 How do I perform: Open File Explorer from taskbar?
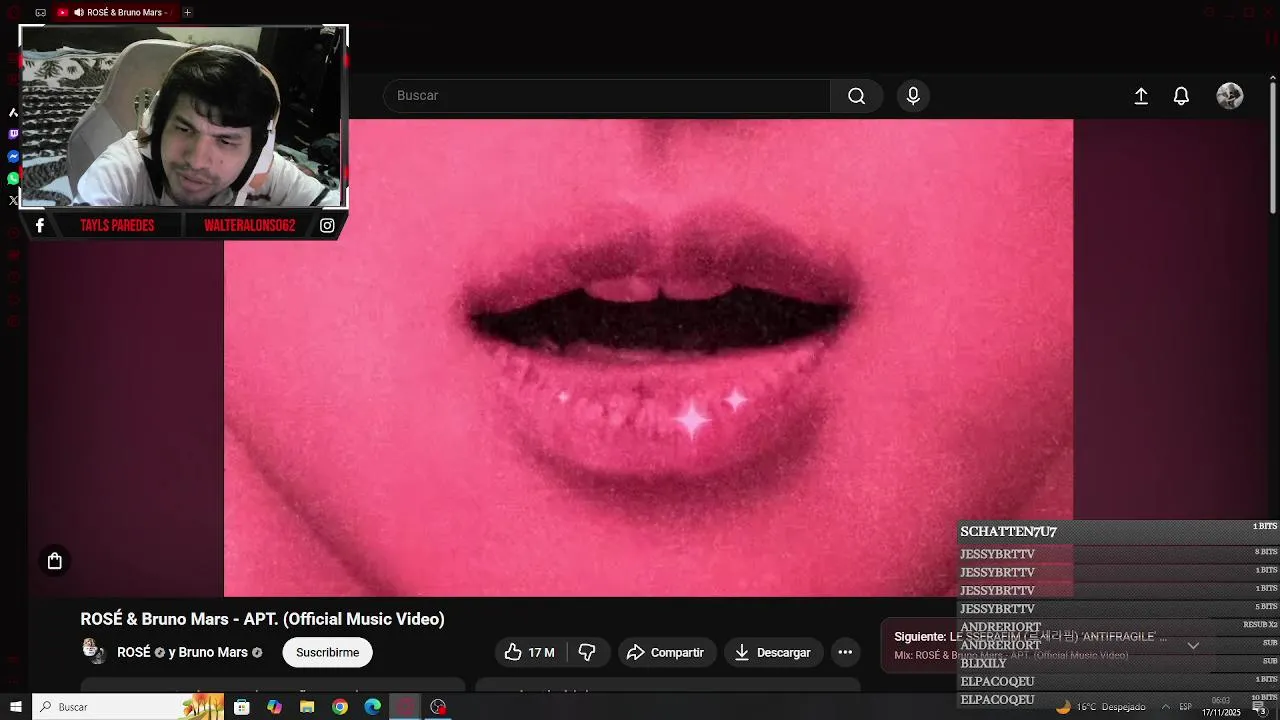click(x=307, y=707)
